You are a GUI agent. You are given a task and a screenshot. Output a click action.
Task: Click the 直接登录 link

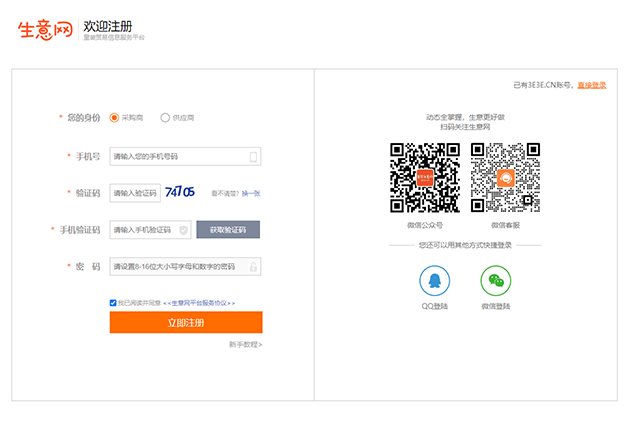coord(592,85)
